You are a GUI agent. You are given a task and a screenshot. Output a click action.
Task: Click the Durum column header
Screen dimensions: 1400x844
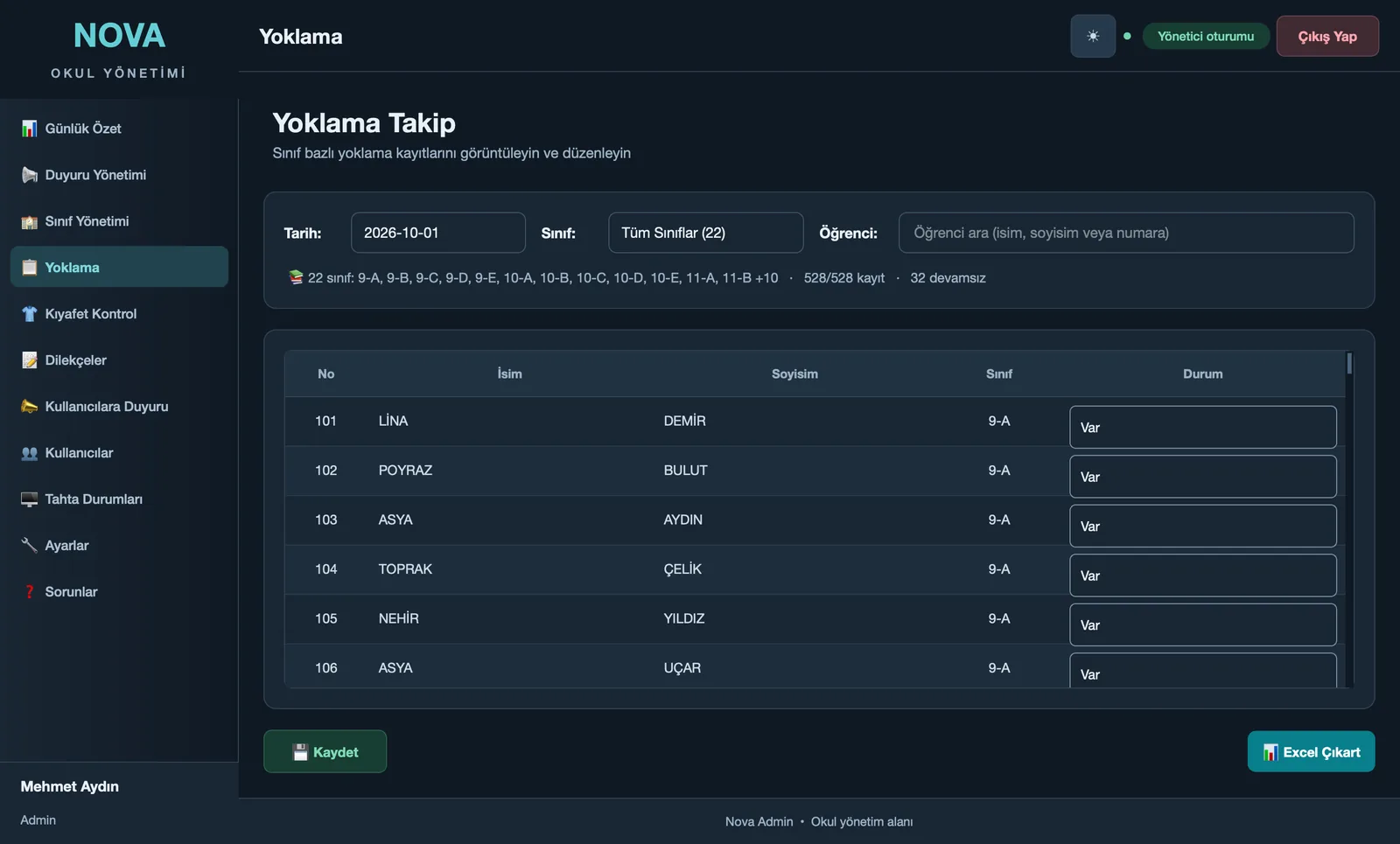click(1203, 373)
